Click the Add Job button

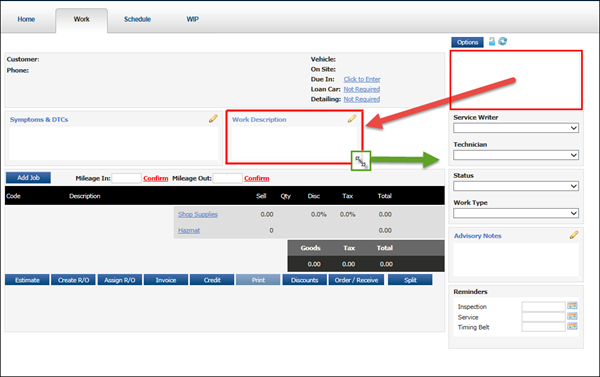pyautogui.click(x=28, y=178)
